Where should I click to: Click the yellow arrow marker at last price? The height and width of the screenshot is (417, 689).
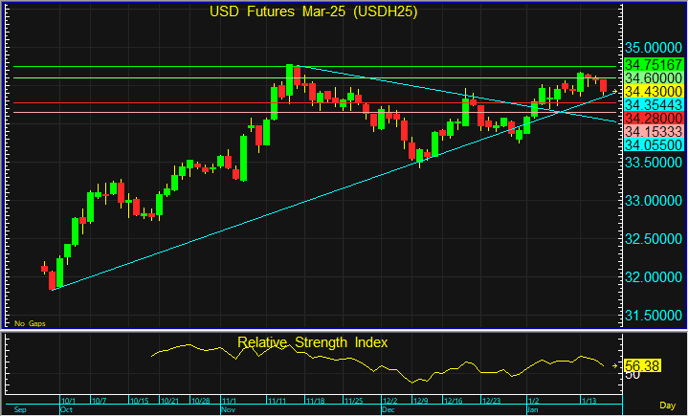(x=616, y=92)
